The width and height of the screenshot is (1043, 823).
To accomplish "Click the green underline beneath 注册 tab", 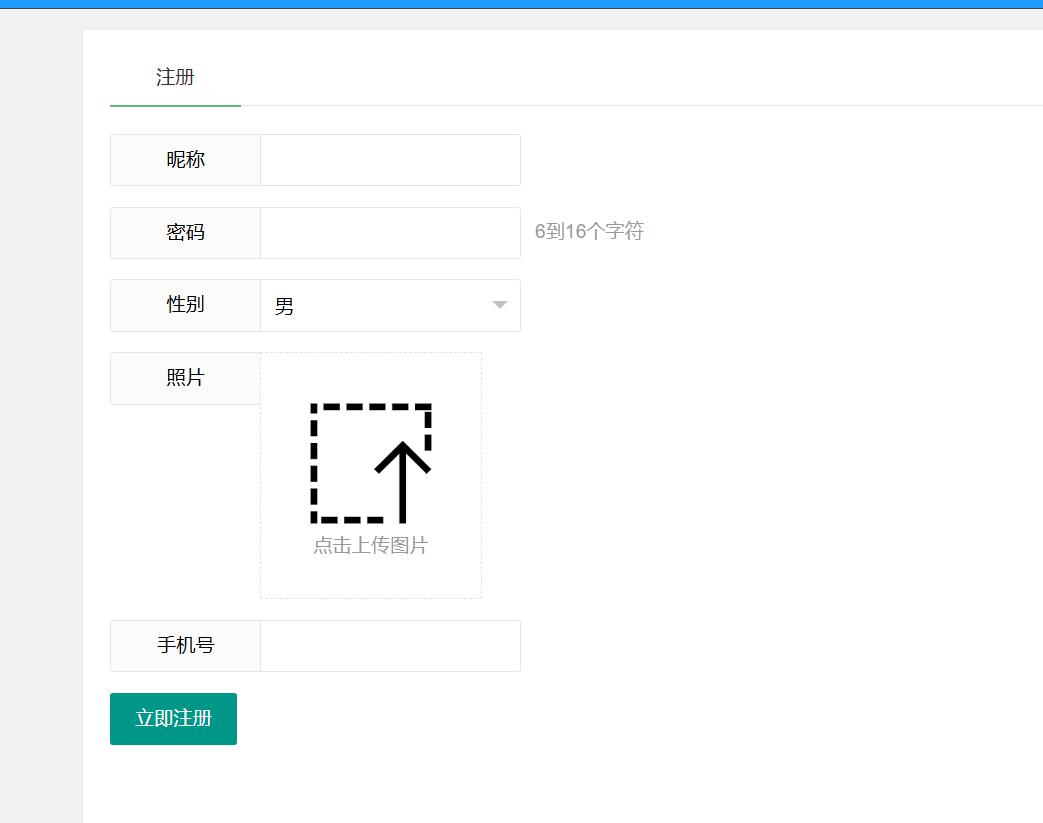I will (x=175, y=105).
